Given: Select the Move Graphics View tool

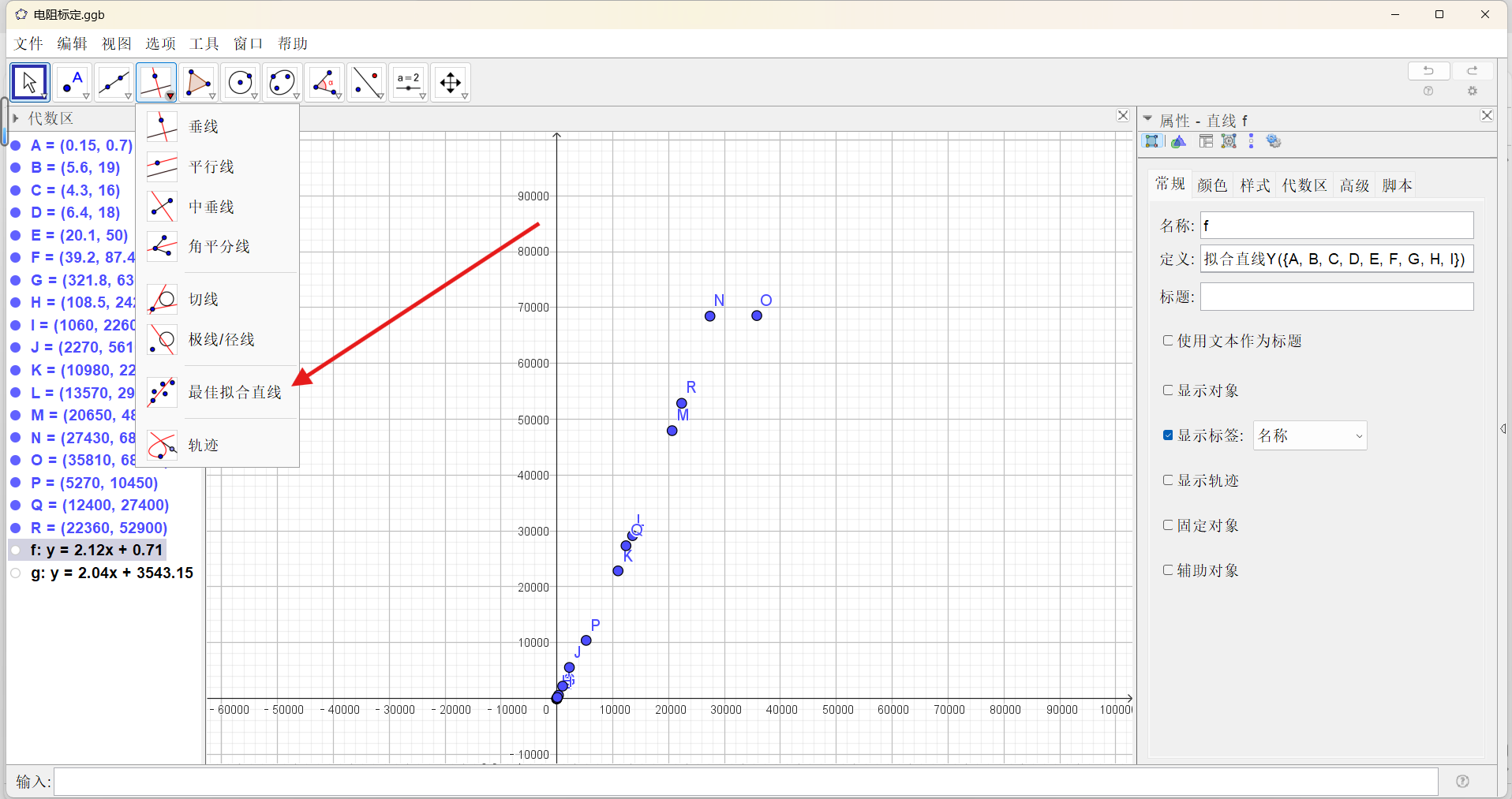Looking at the screenshot, I should (450, 82).
